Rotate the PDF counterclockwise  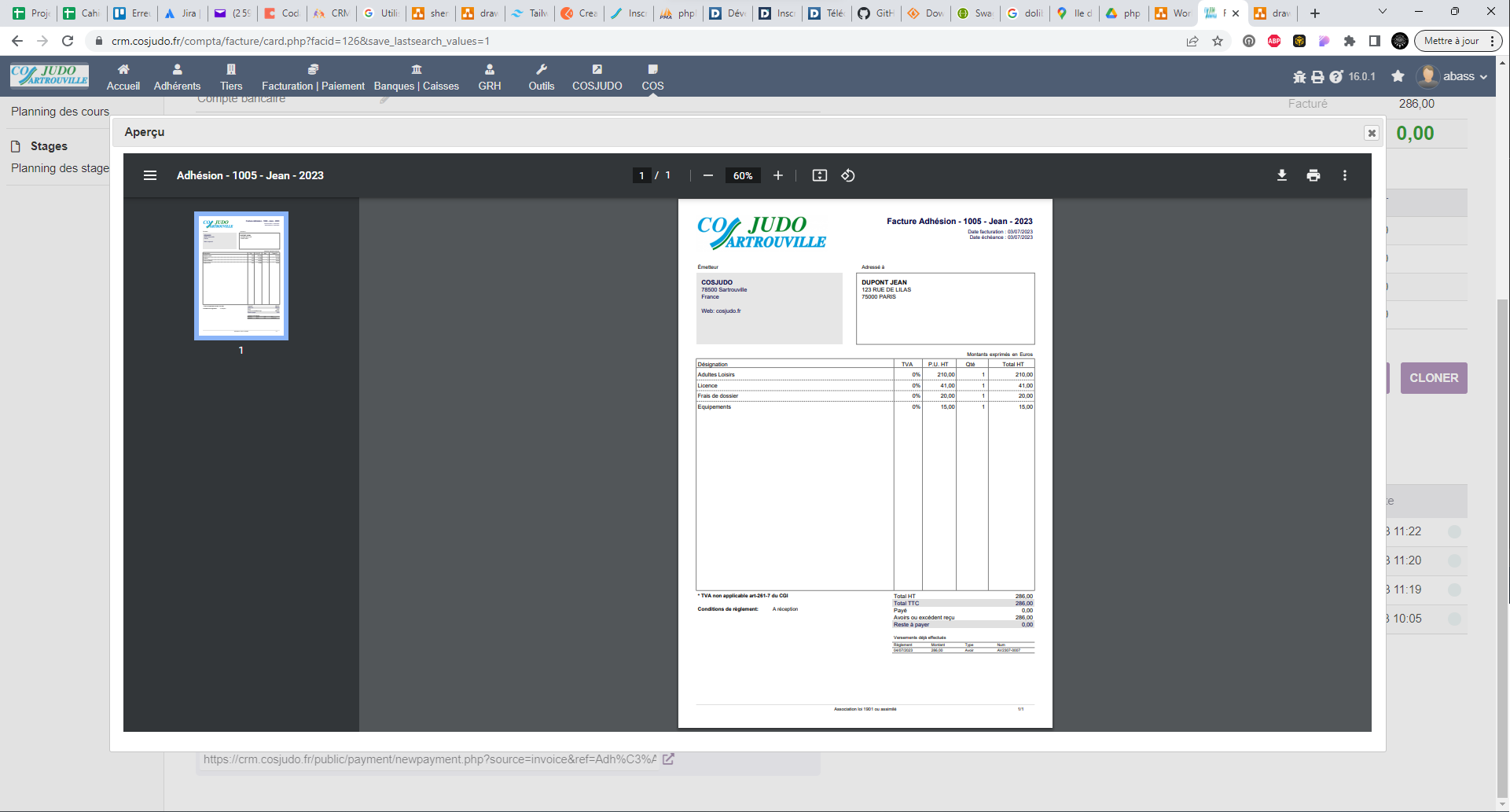pos(848,175)
